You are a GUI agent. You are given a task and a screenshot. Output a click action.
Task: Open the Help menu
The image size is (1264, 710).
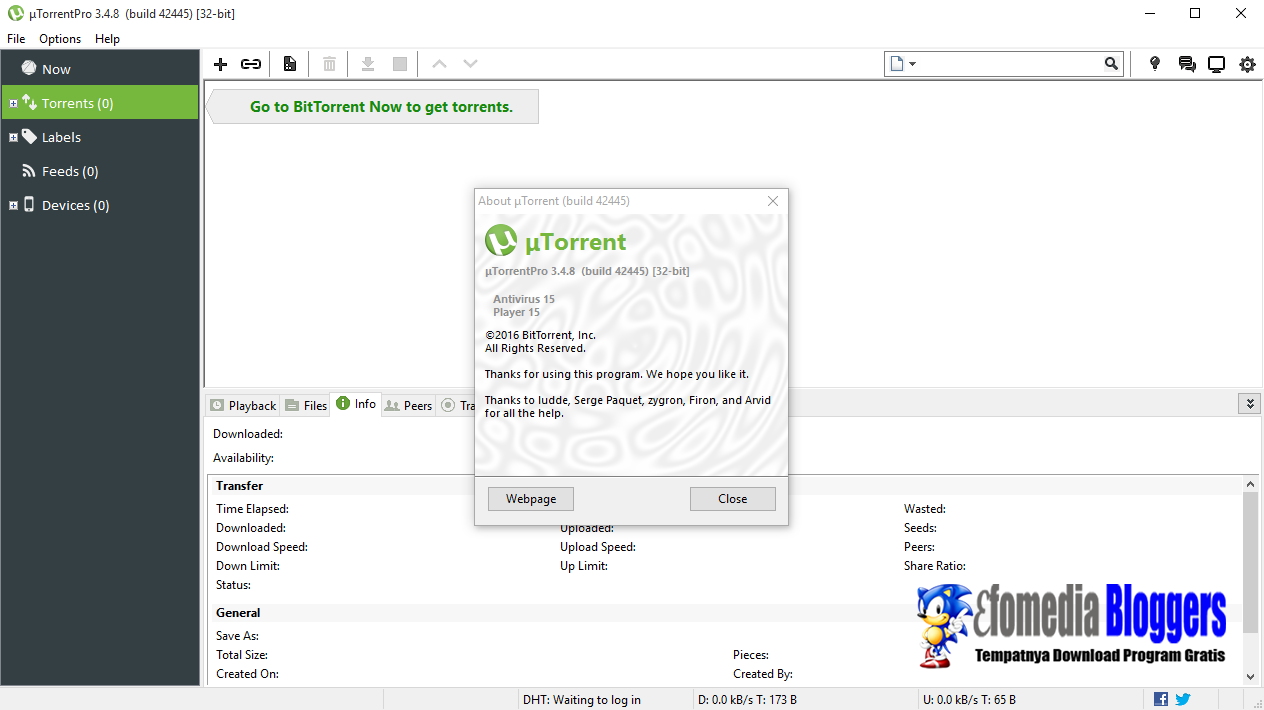click(x=107, y=39)
